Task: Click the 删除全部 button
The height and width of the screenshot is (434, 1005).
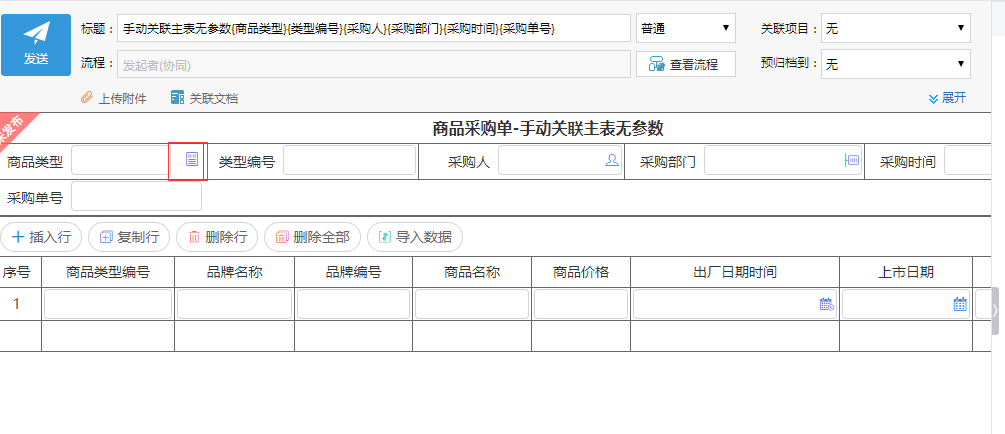Action: click(x=312, y=237)
